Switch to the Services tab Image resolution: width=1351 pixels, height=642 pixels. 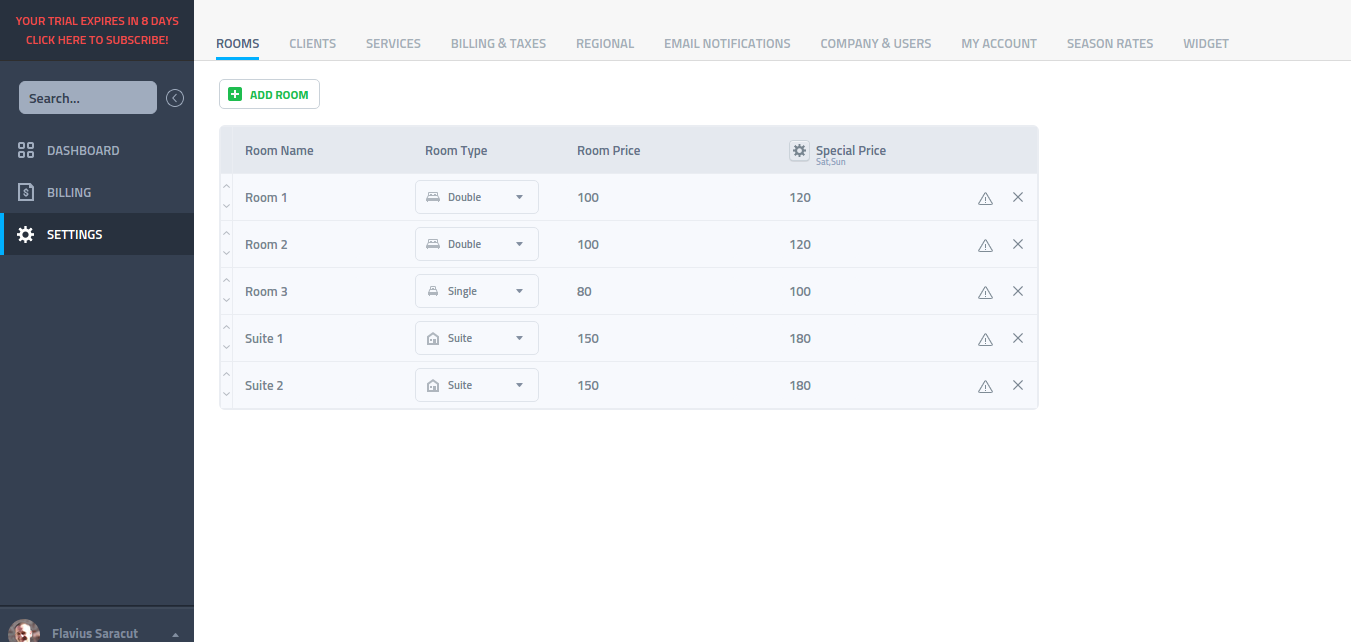click(x=393, y=43)
